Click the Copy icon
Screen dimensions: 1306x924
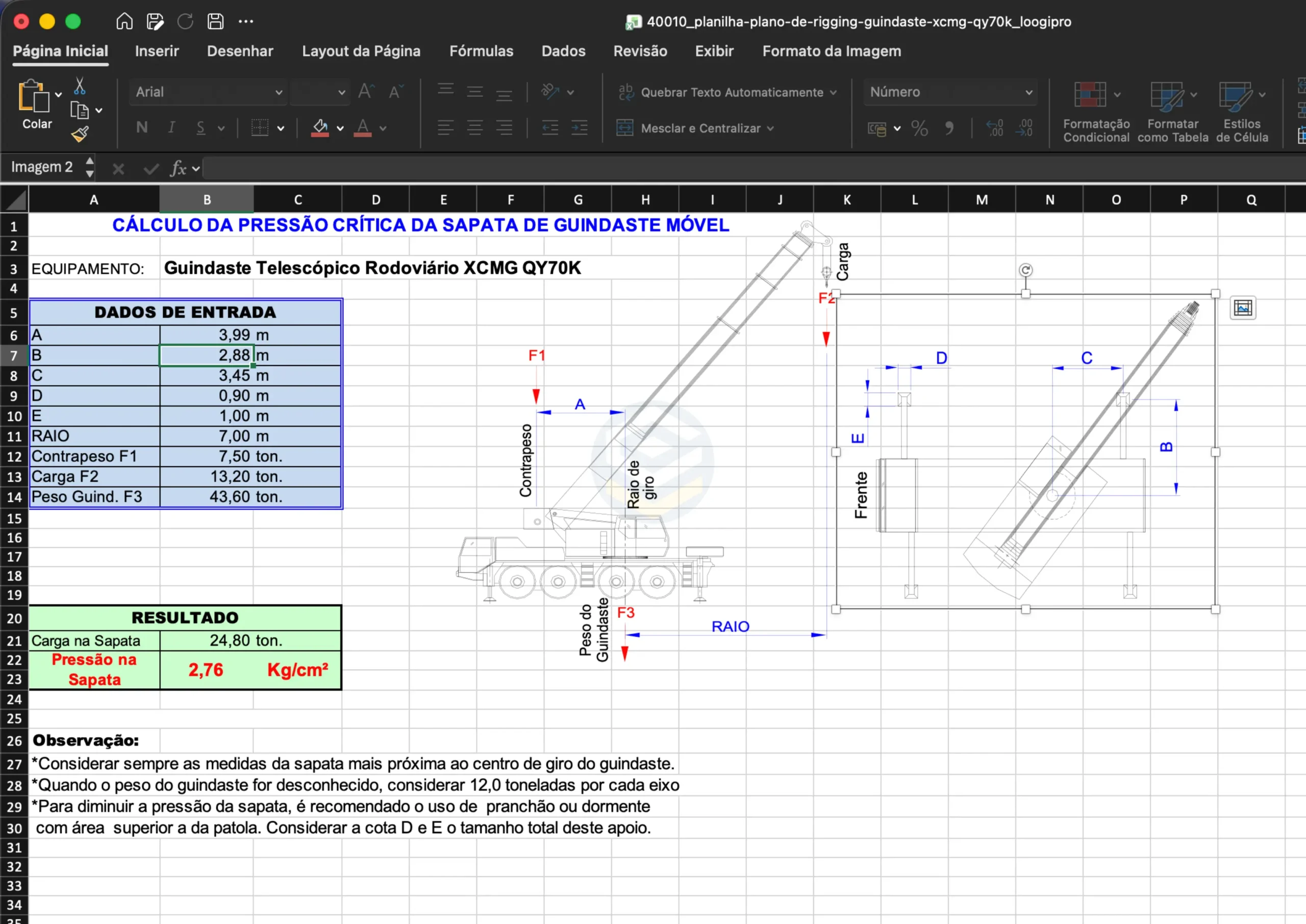click(x=79, y=110)
